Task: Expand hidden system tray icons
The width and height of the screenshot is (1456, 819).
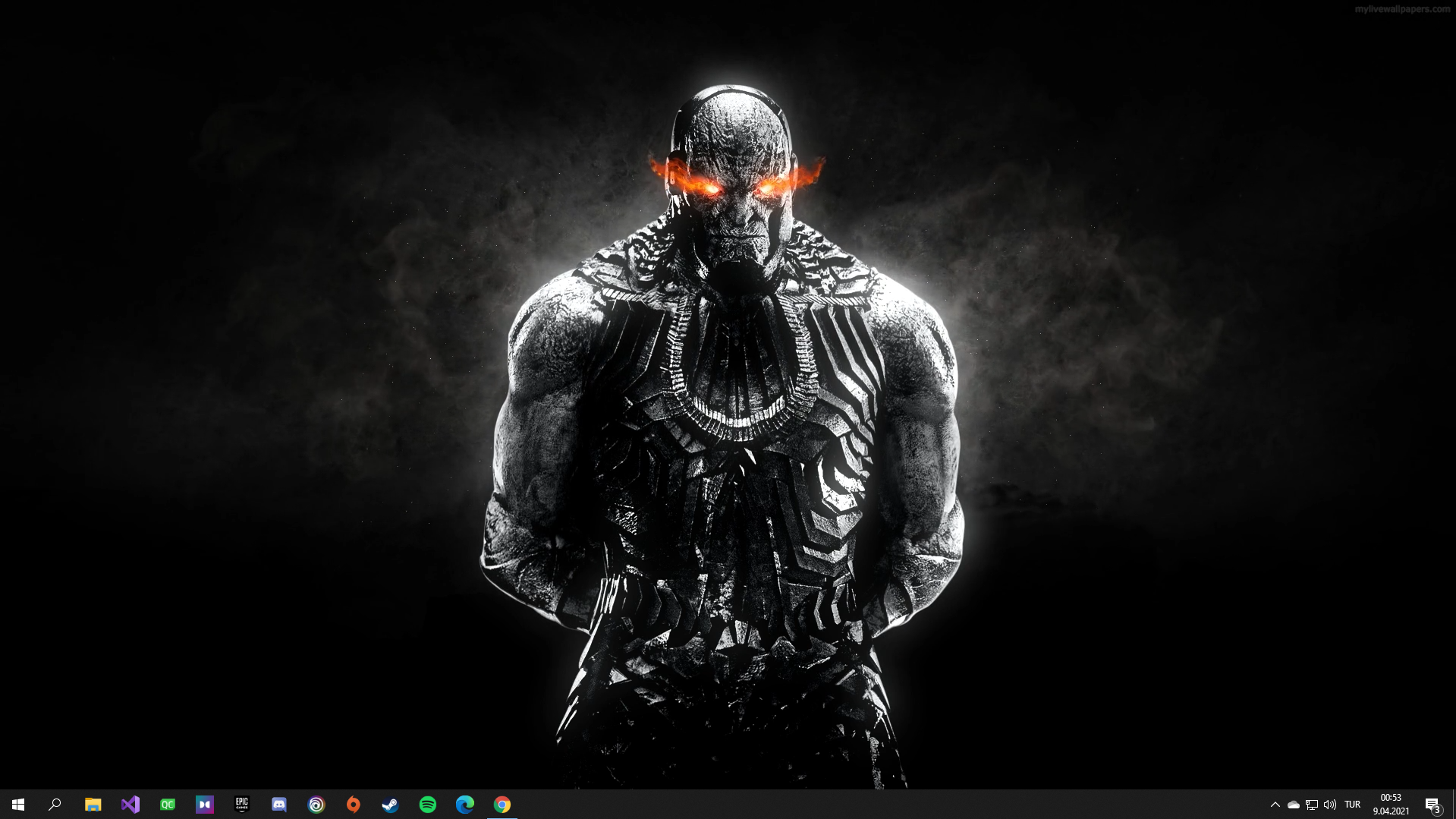Action: point(1275,804)
